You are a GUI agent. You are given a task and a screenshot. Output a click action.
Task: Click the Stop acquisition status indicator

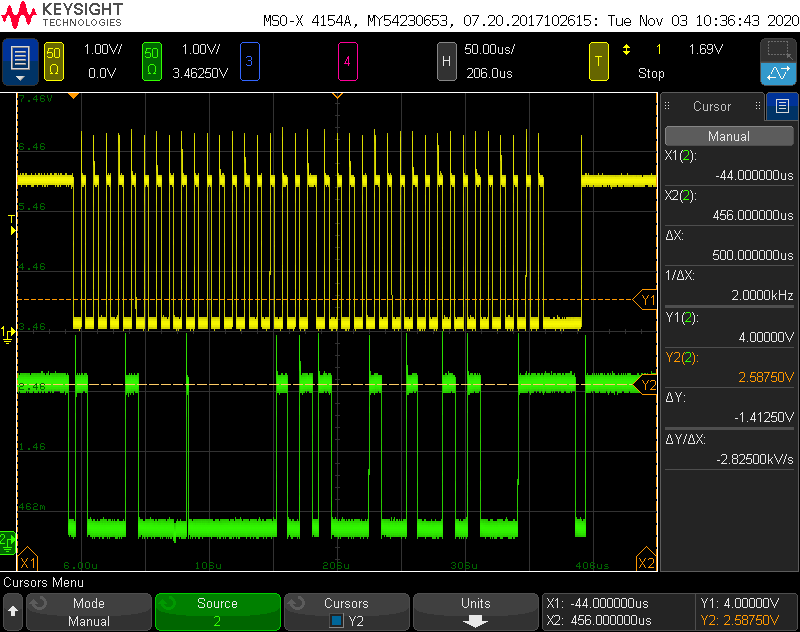coord(651,73)
